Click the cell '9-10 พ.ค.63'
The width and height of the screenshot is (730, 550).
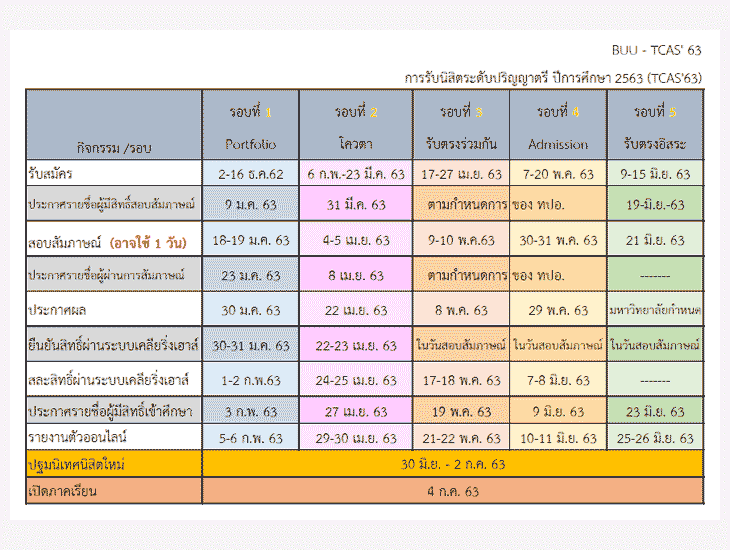tap(461, 239)
